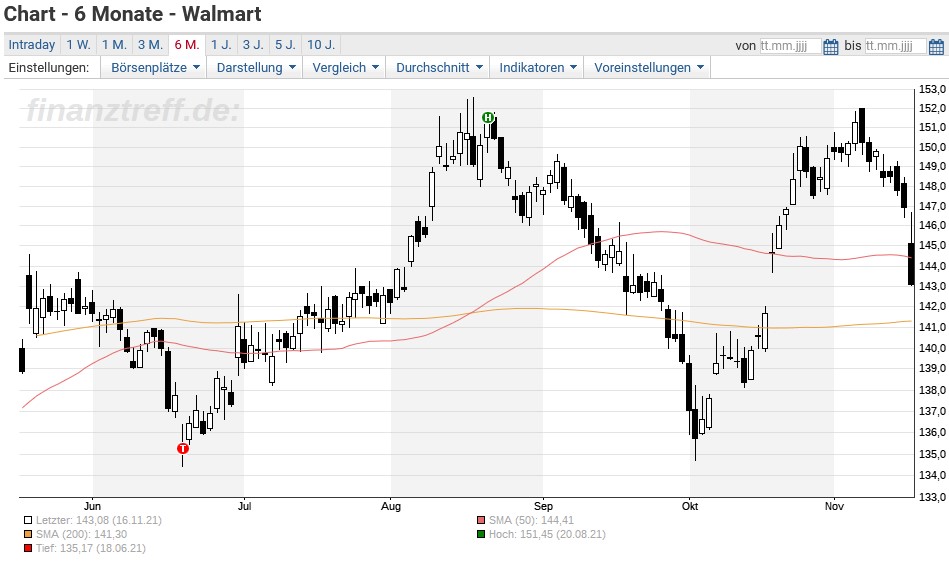This screenshot has height=561, width=949.
Task: Click the 133,0 y-axis price label
Action: [932, 497]
